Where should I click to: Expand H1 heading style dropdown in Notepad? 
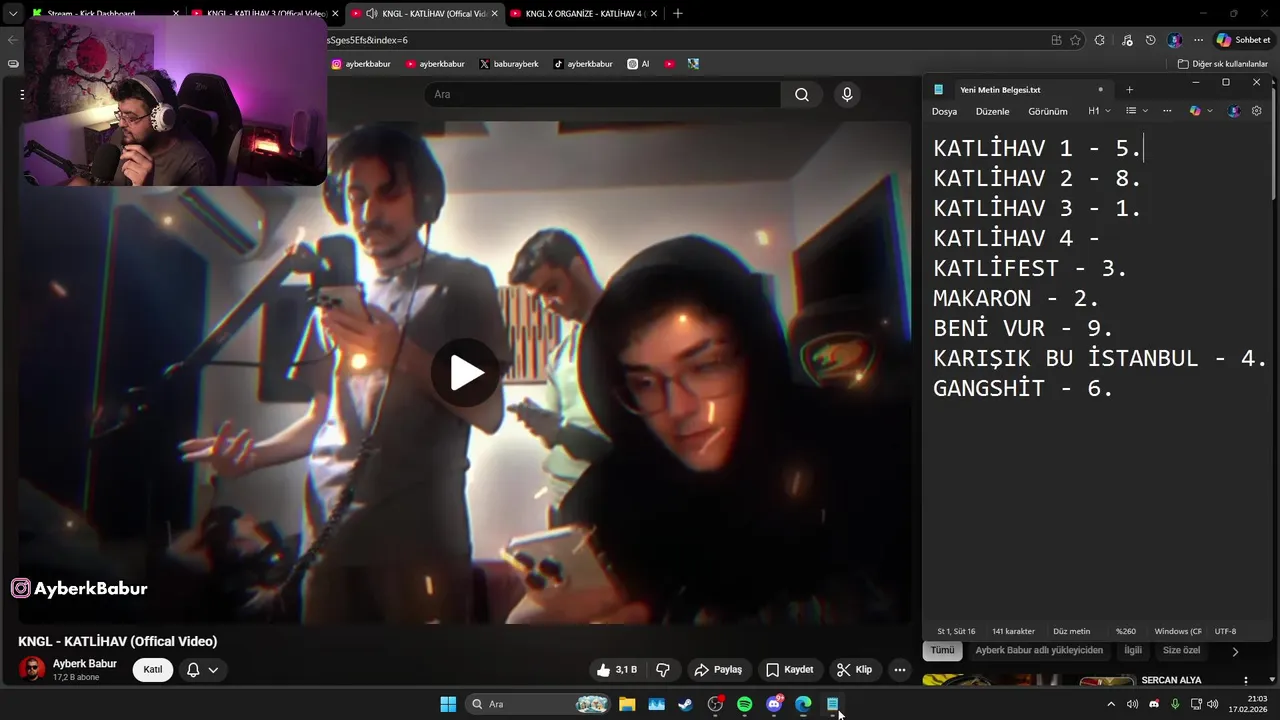coord(1099,111)
